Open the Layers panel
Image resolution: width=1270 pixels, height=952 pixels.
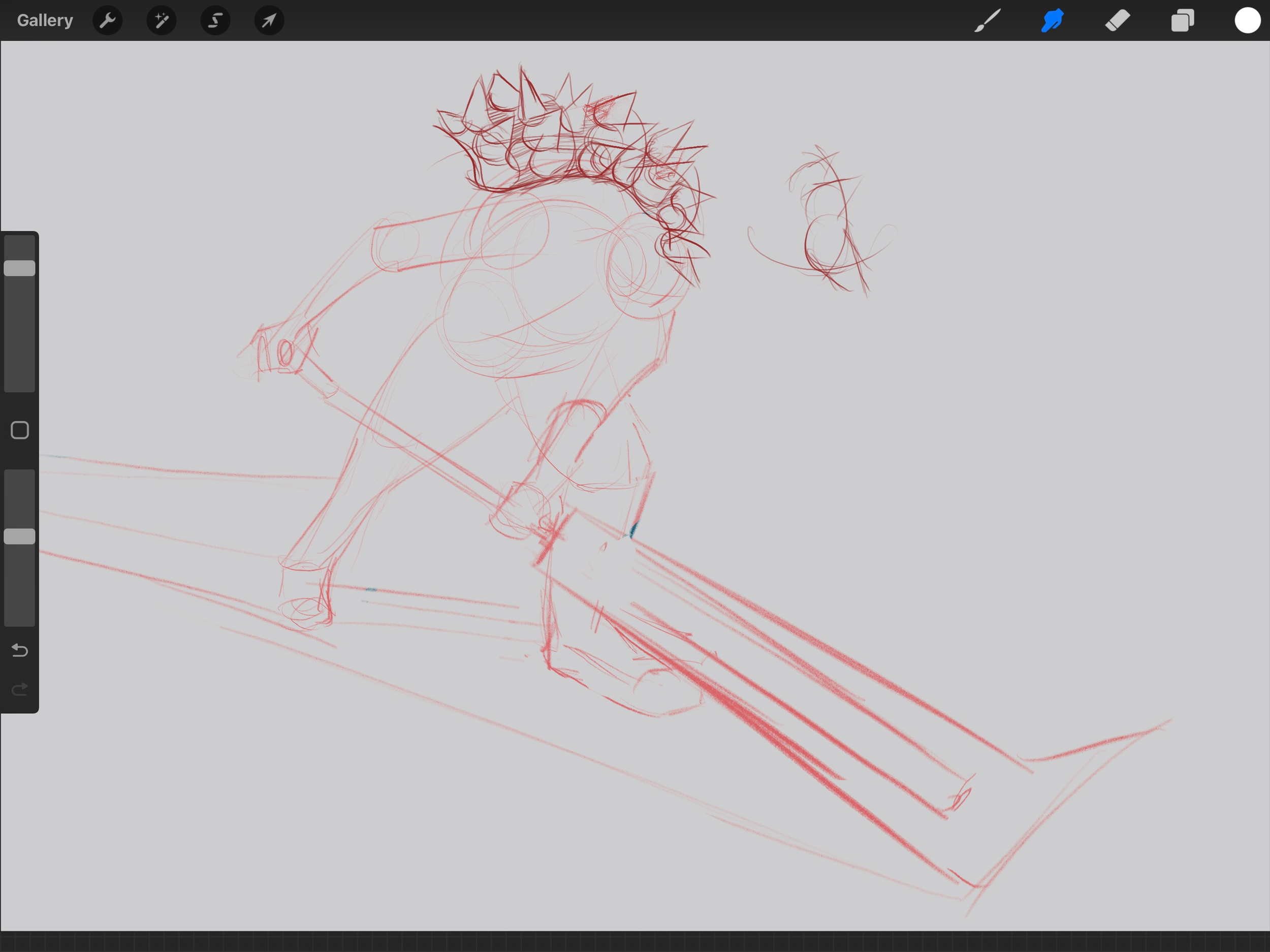[1182, 21]
